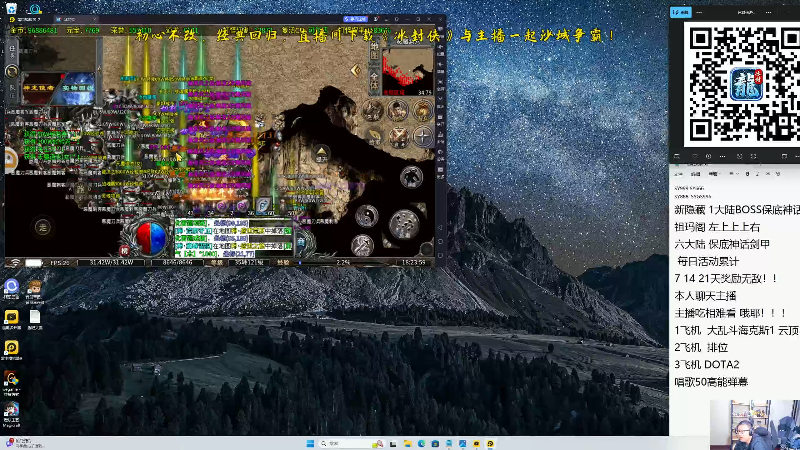Open the 任务 quest tab in game
The image size is (800, 450).
pos(12,51)
